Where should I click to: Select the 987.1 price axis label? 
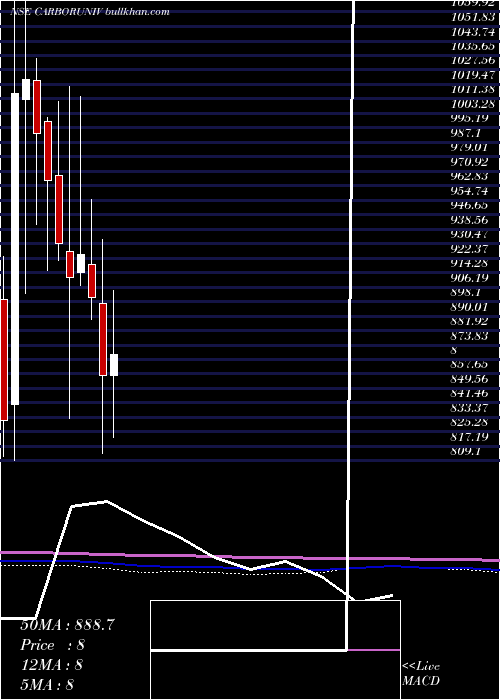click(467, 133)
